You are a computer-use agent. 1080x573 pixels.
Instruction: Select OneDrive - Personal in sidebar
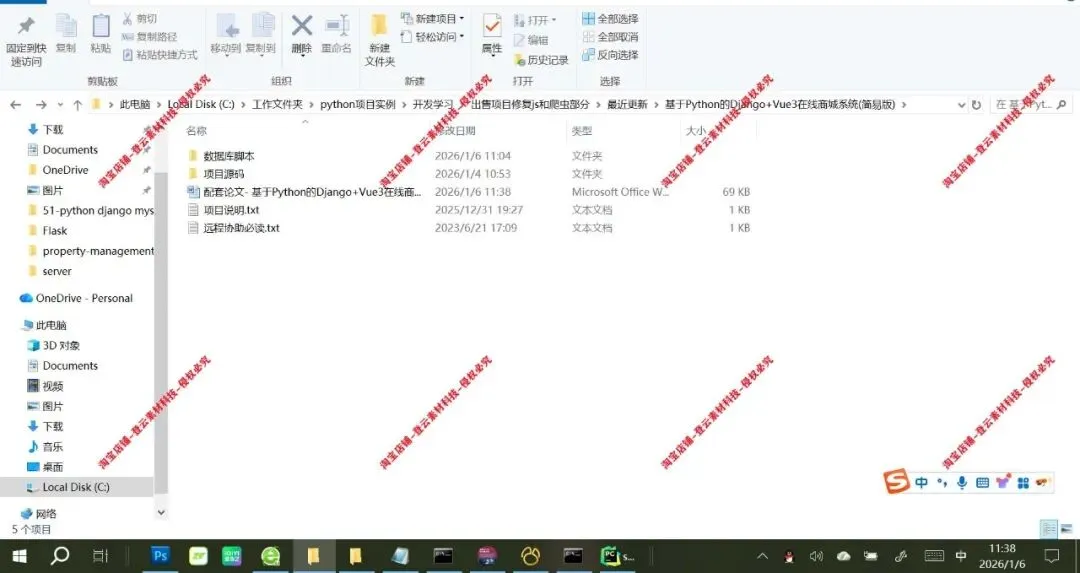click(84, 298)
